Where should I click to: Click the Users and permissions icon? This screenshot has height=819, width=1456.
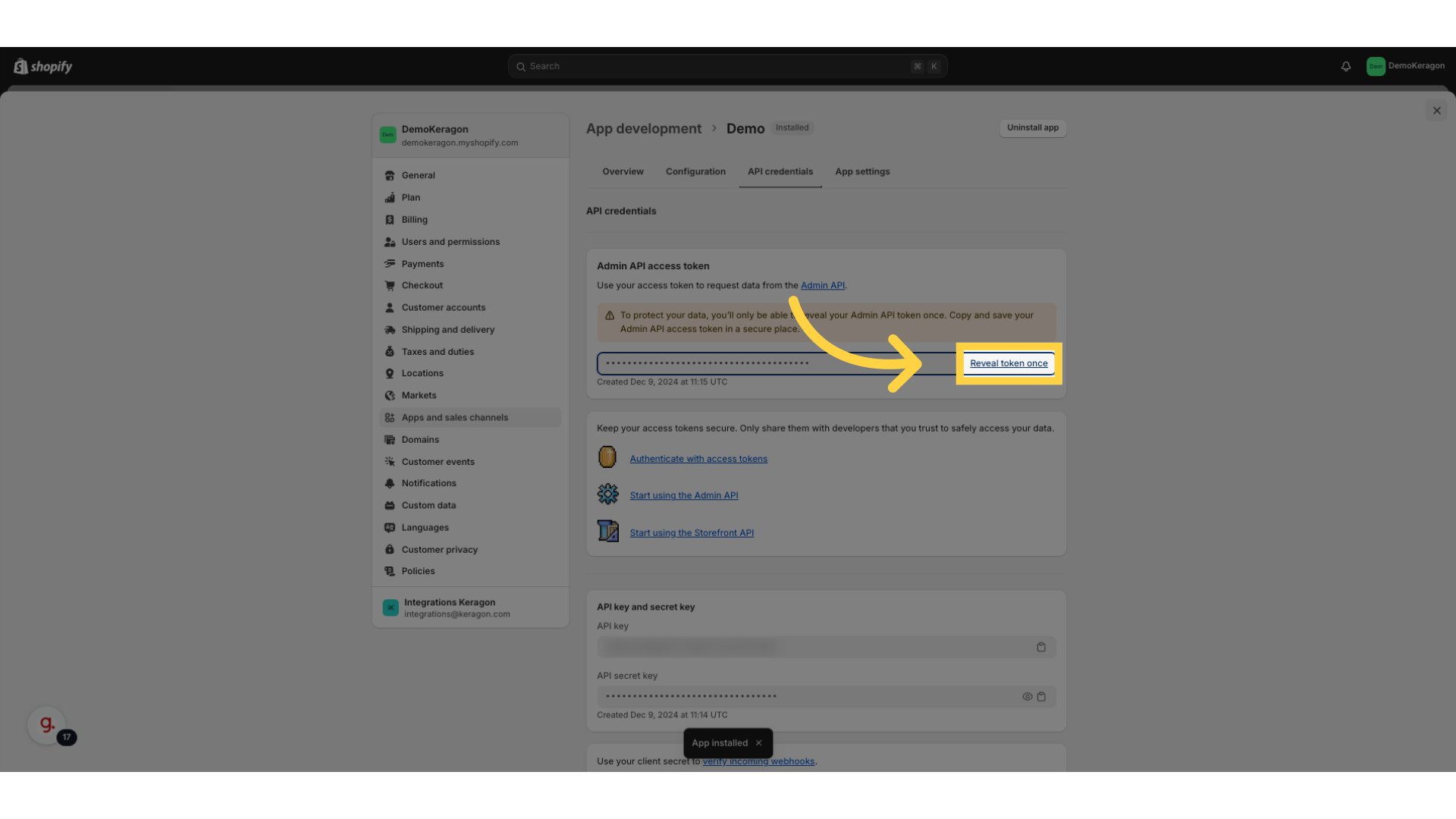click(x=390, y=242)
